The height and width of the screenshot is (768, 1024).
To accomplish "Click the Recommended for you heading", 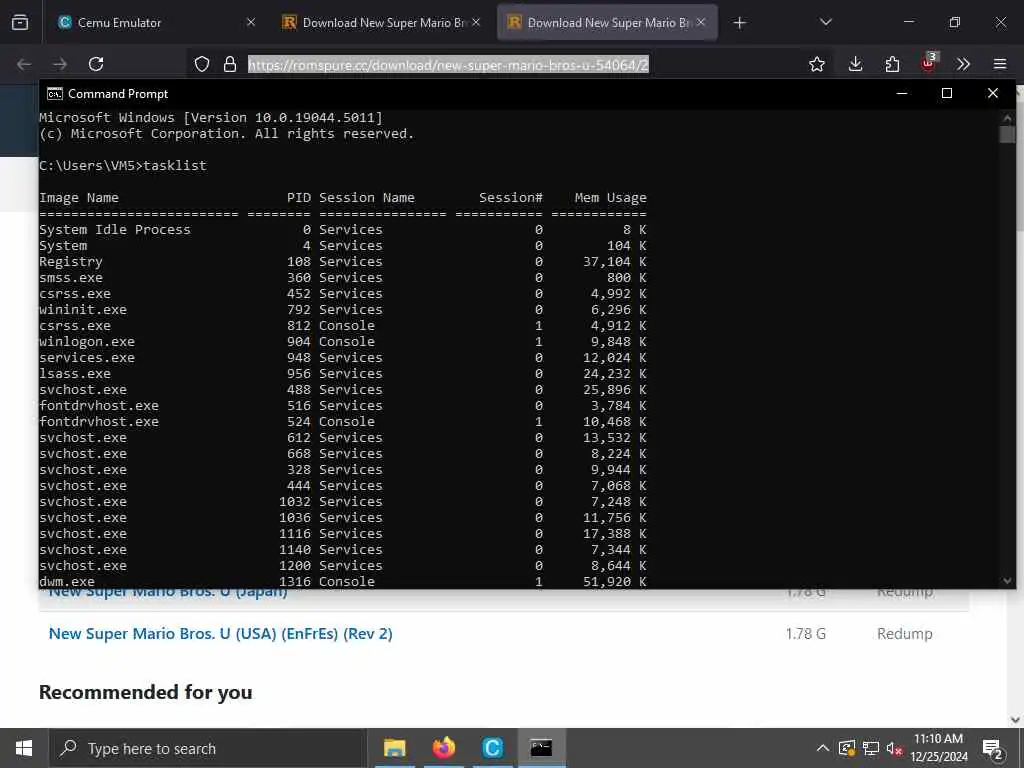I will (x=146, y=692).
